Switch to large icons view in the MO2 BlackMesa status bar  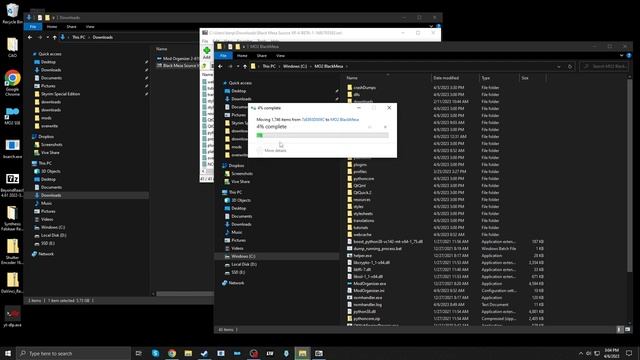coord(627,329)
